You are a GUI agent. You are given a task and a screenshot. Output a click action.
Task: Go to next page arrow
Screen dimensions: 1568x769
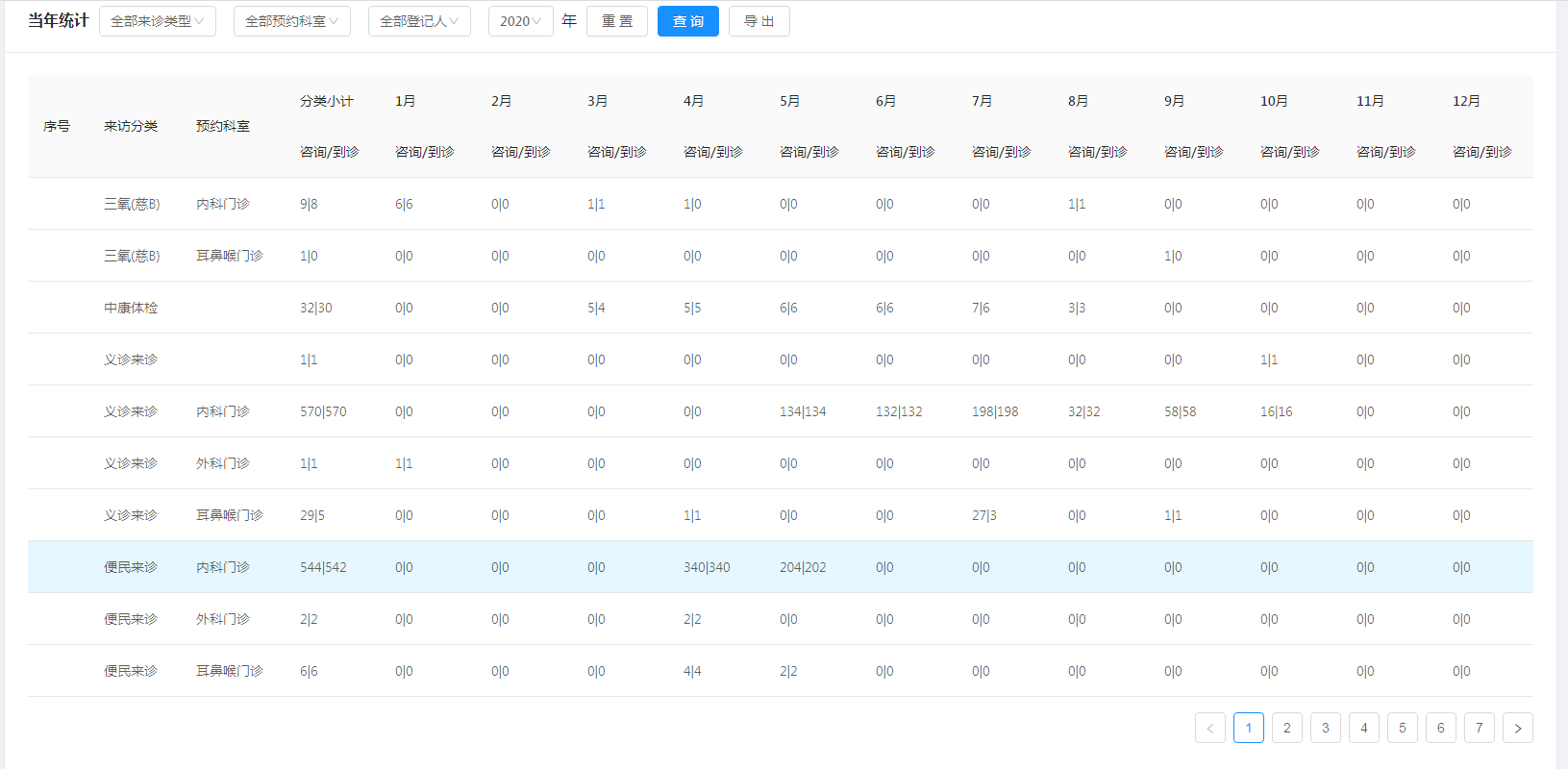tap(1518, 728)
